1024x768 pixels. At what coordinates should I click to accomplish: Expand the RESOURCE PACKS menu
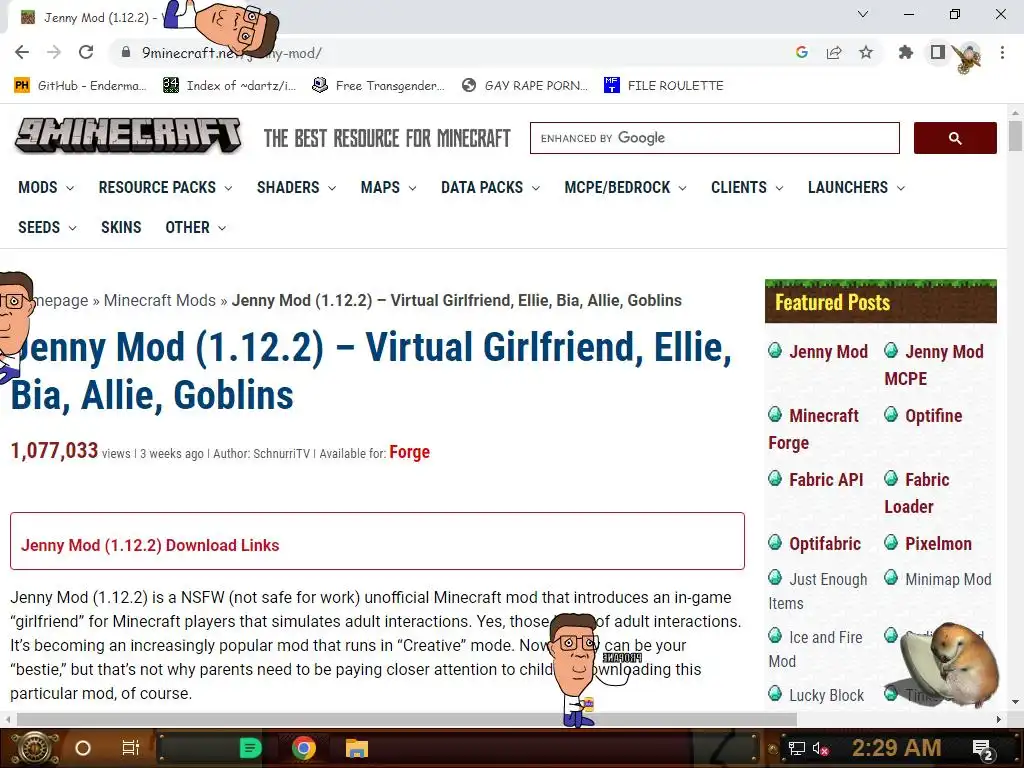165,187
